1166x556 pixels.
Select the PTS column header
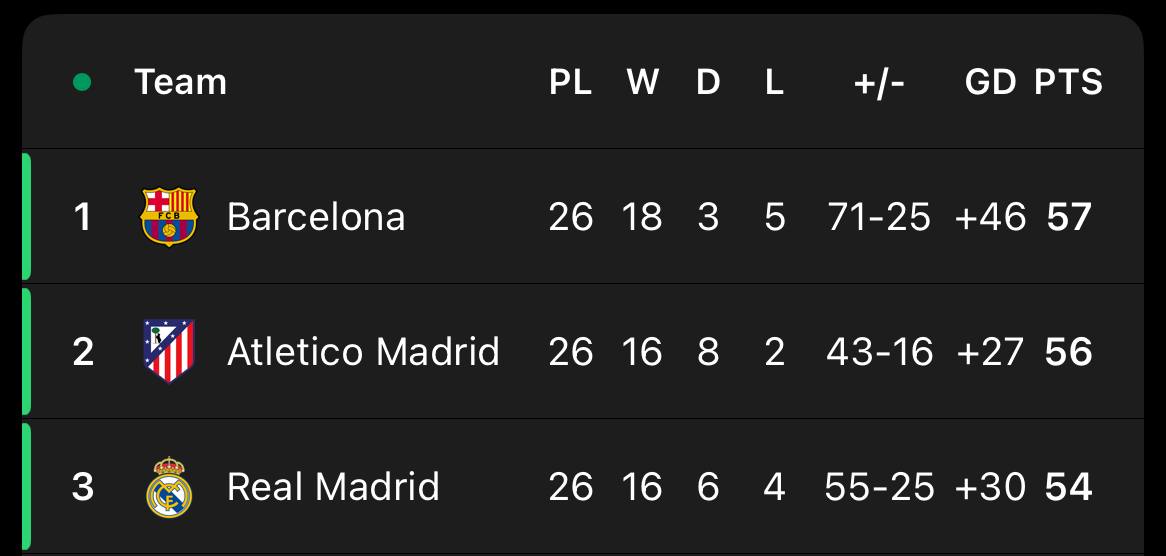pyautogui.click(x=1069, y=82)
